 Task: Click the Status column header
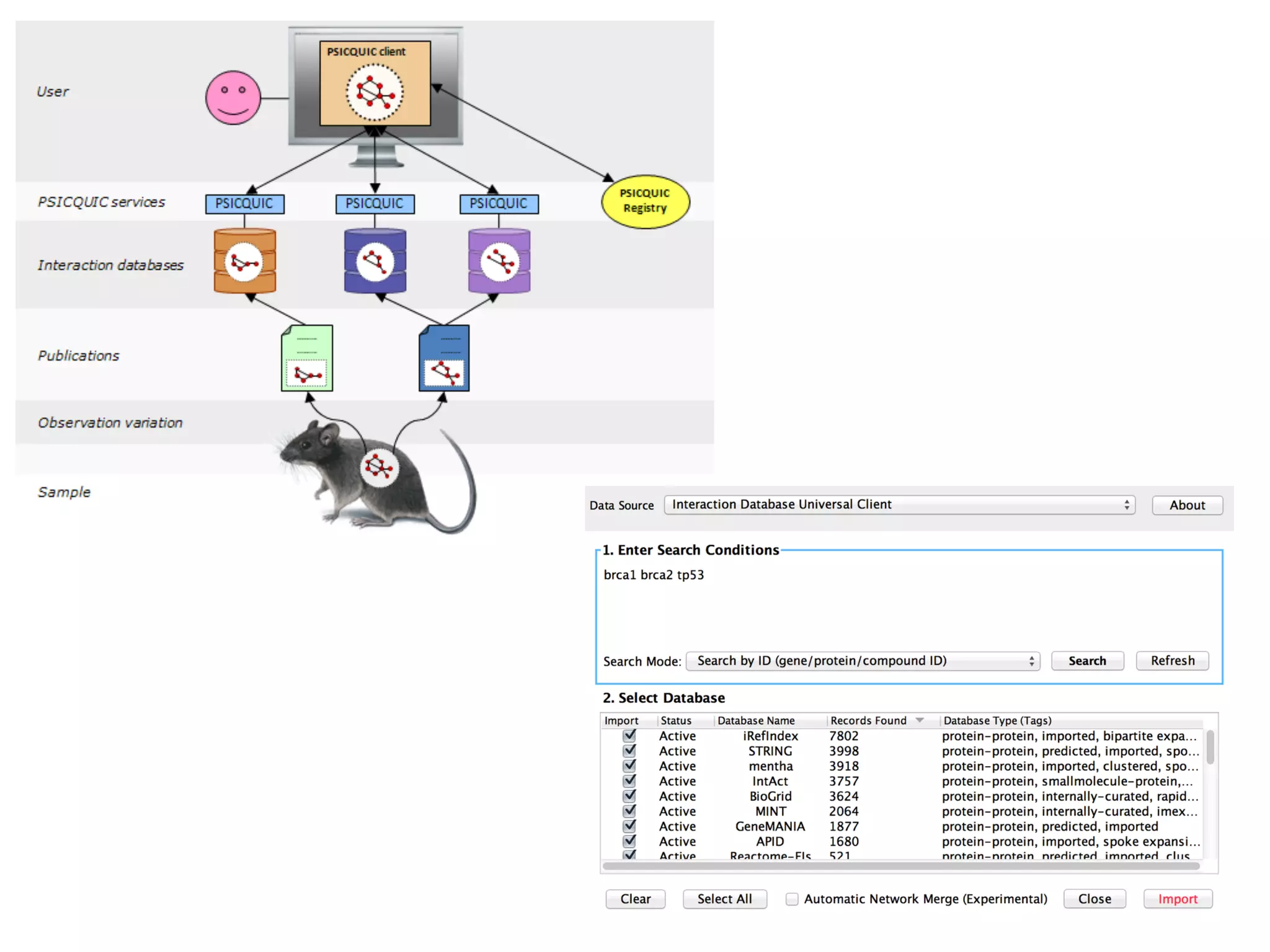click(x=676, y=720)
